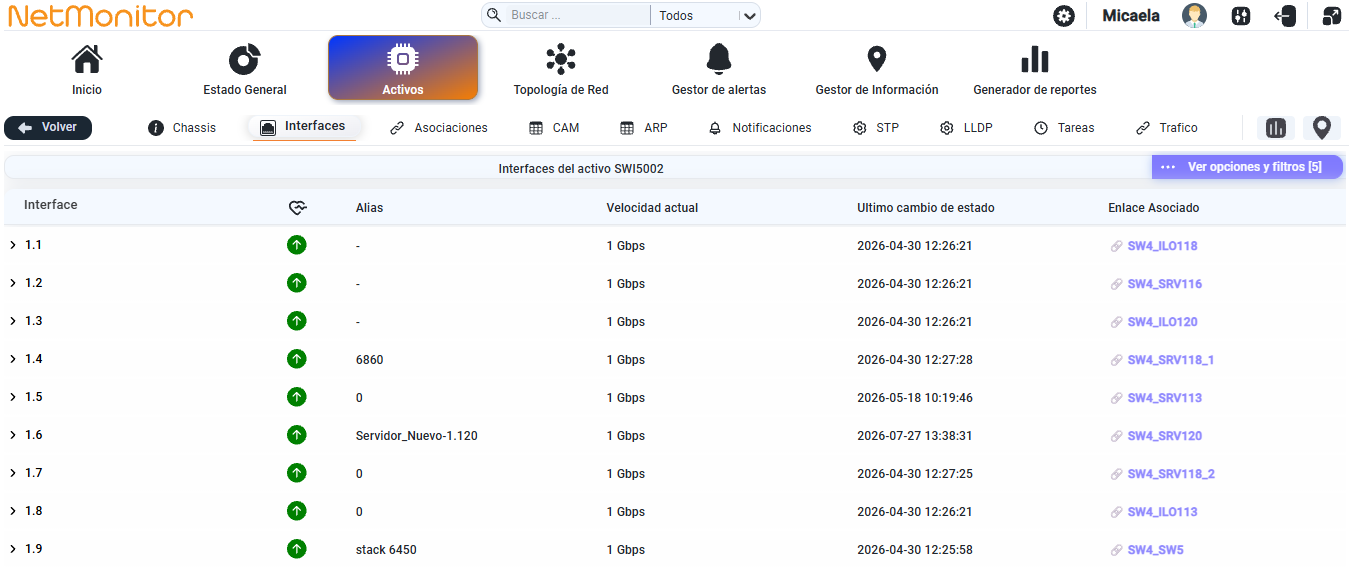Click the map location pin icon
The width and height of the screenshot is (1349, 577).
(x=1322, y=128)
